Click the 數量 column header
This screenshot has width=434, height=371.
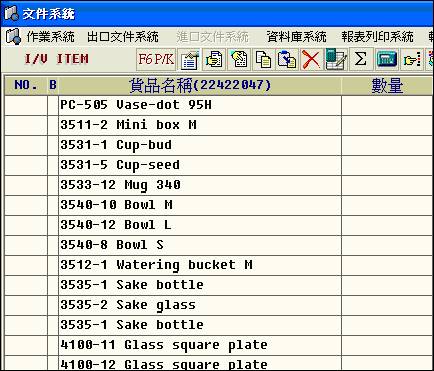coord(387,85)
